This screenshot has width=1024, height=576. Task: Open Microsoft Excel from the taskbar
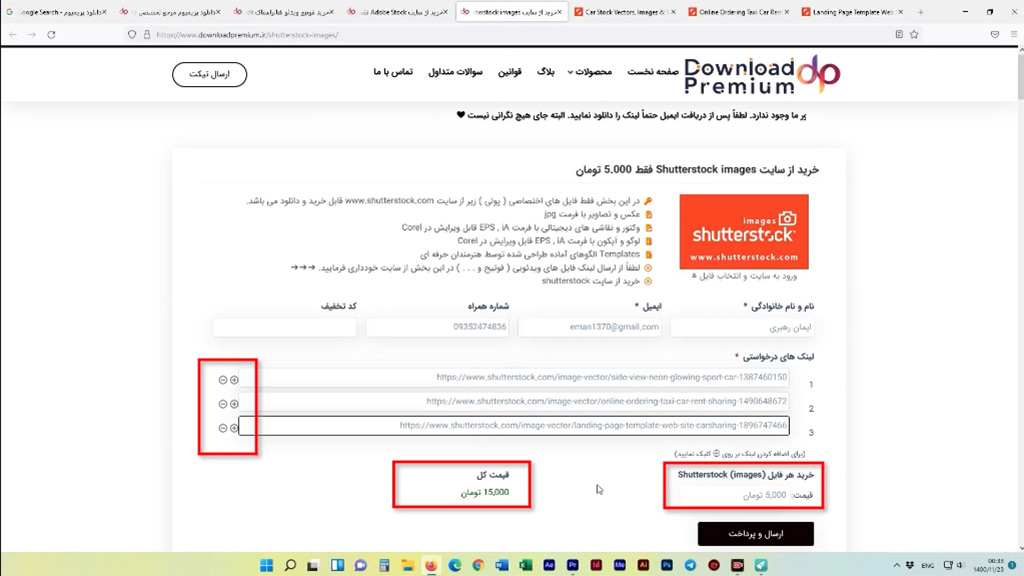pyautogui.click(x=525, y=565)
